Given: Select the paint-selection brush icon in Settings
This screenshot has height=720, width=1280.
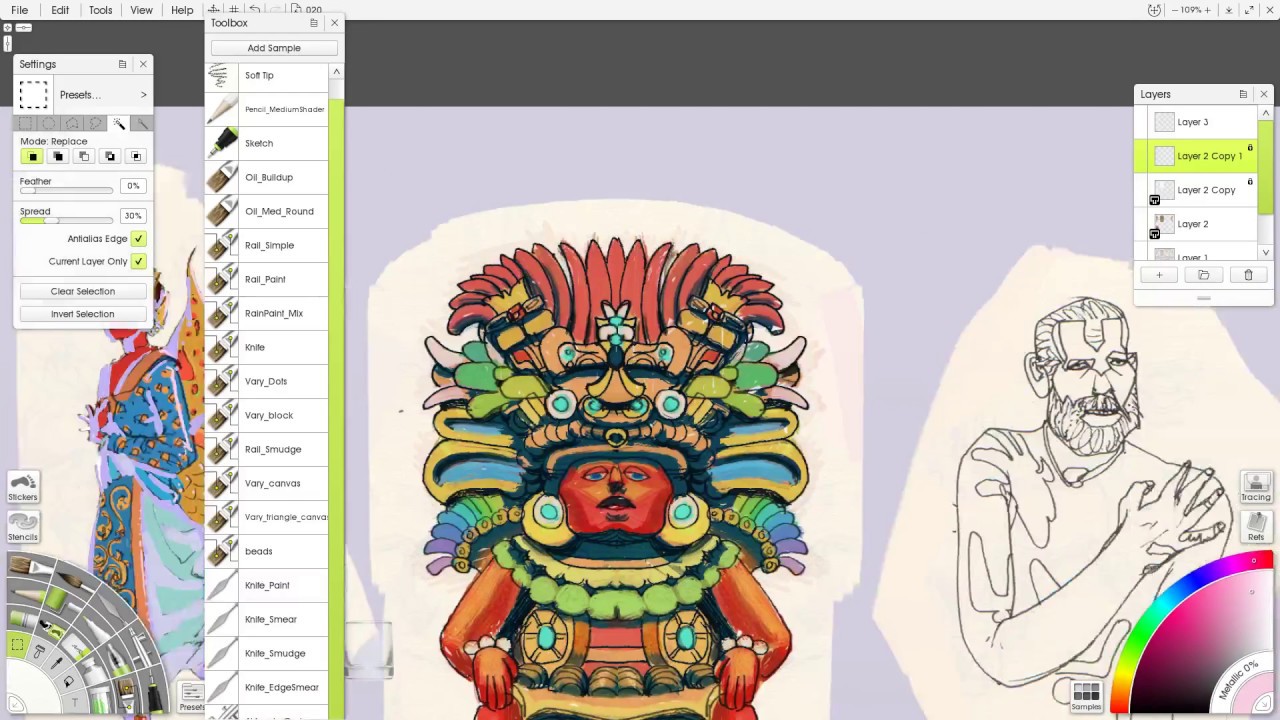Looking at the screenshot, I should tap(141, 124).
